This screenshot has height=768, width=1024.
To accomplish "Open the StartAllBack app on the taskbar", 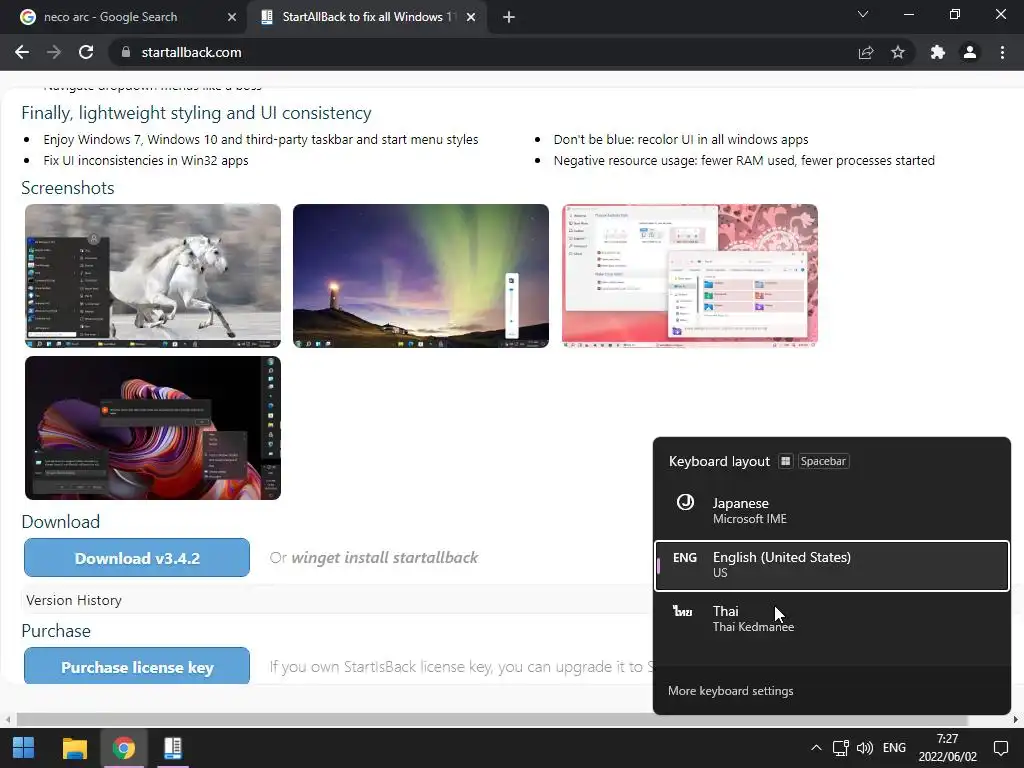I will (x=173, y=748).
